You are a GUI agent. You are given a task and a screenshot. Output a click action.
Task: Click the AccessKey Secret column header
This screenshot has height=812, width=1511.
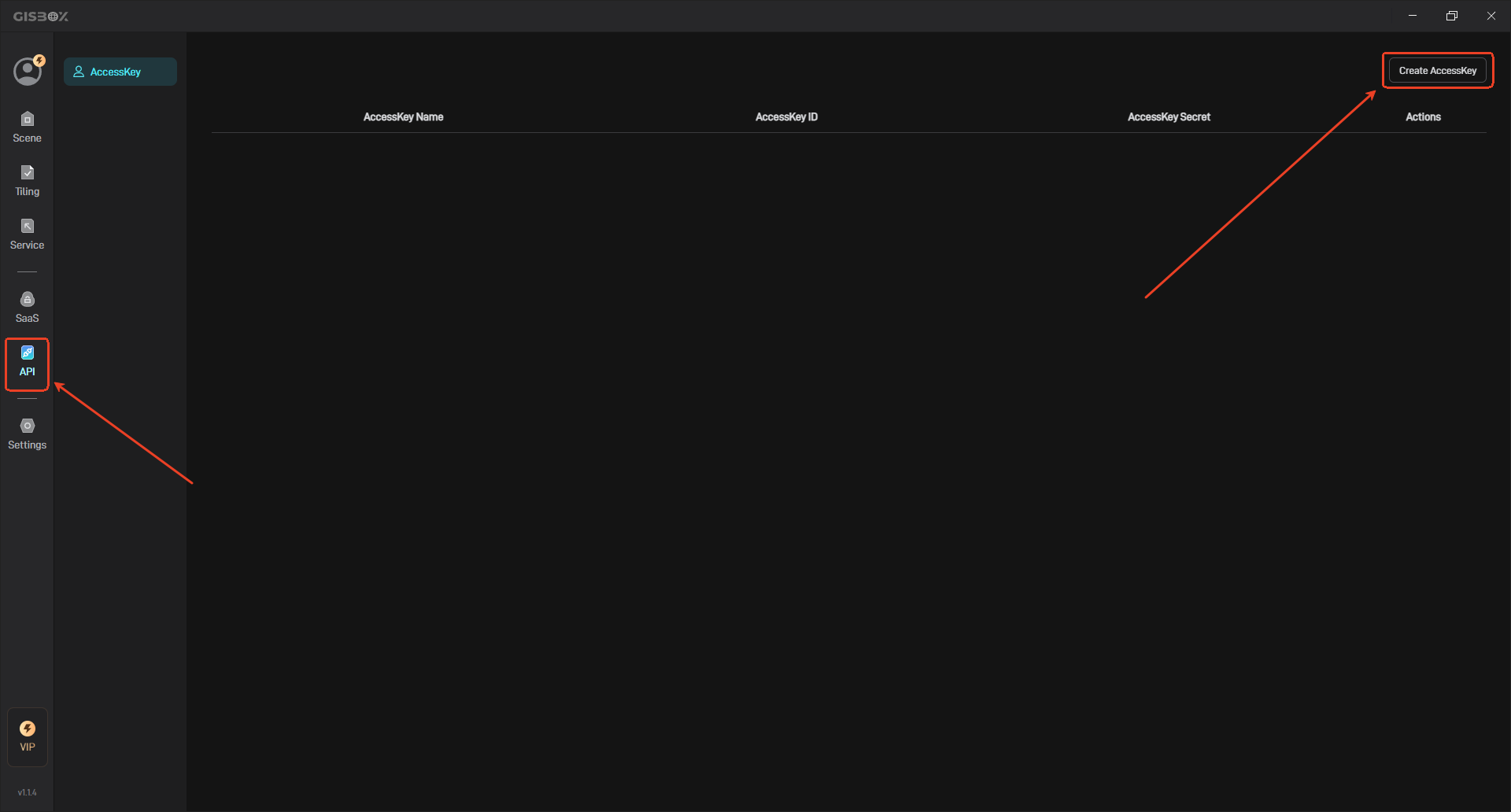pyautogui.click(x=1169, y=116)
